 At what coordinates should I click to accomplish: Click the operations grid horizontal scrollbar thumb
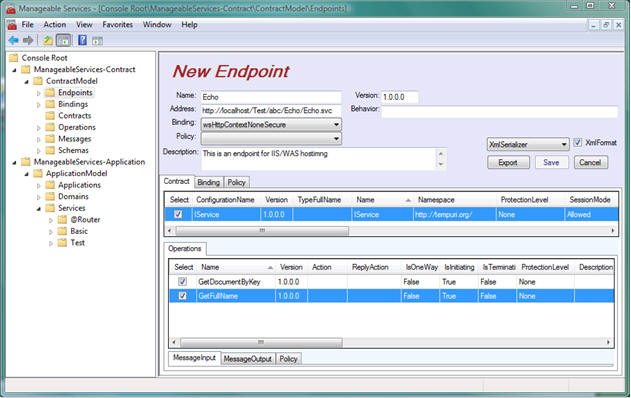click(x=261, y=342)
